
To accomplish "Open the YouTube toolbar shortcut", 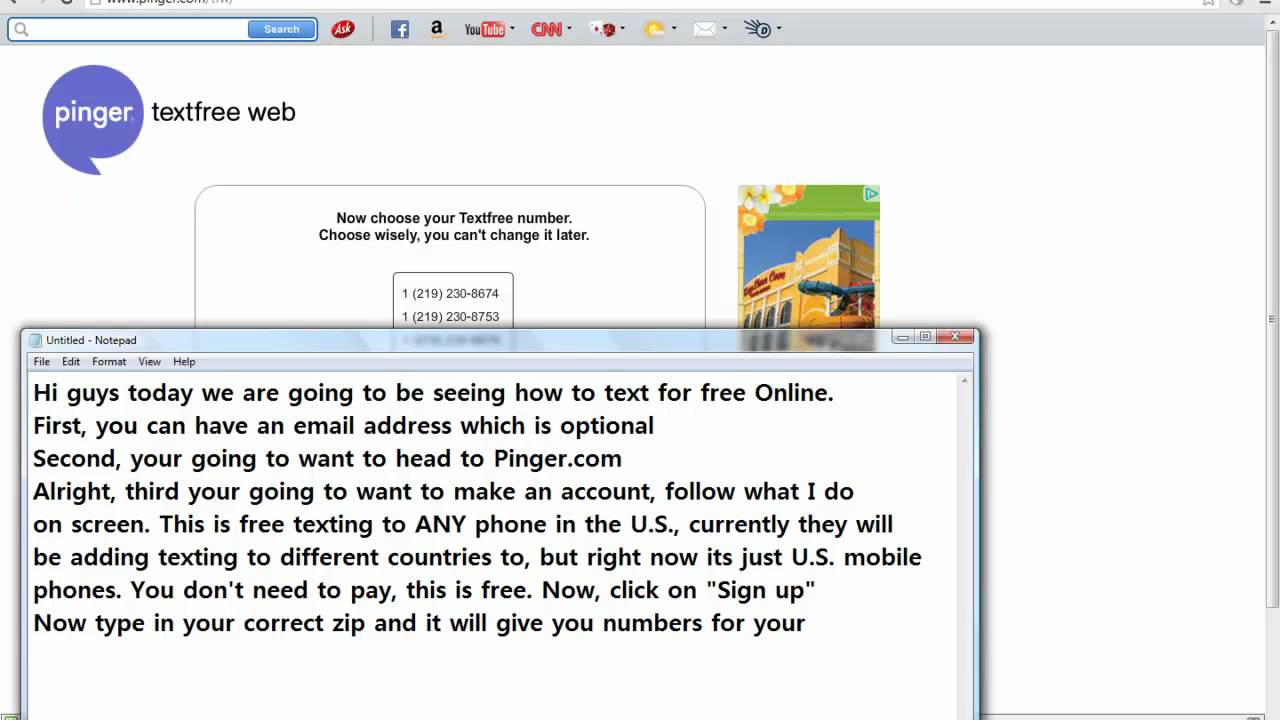I will point(485,29).
